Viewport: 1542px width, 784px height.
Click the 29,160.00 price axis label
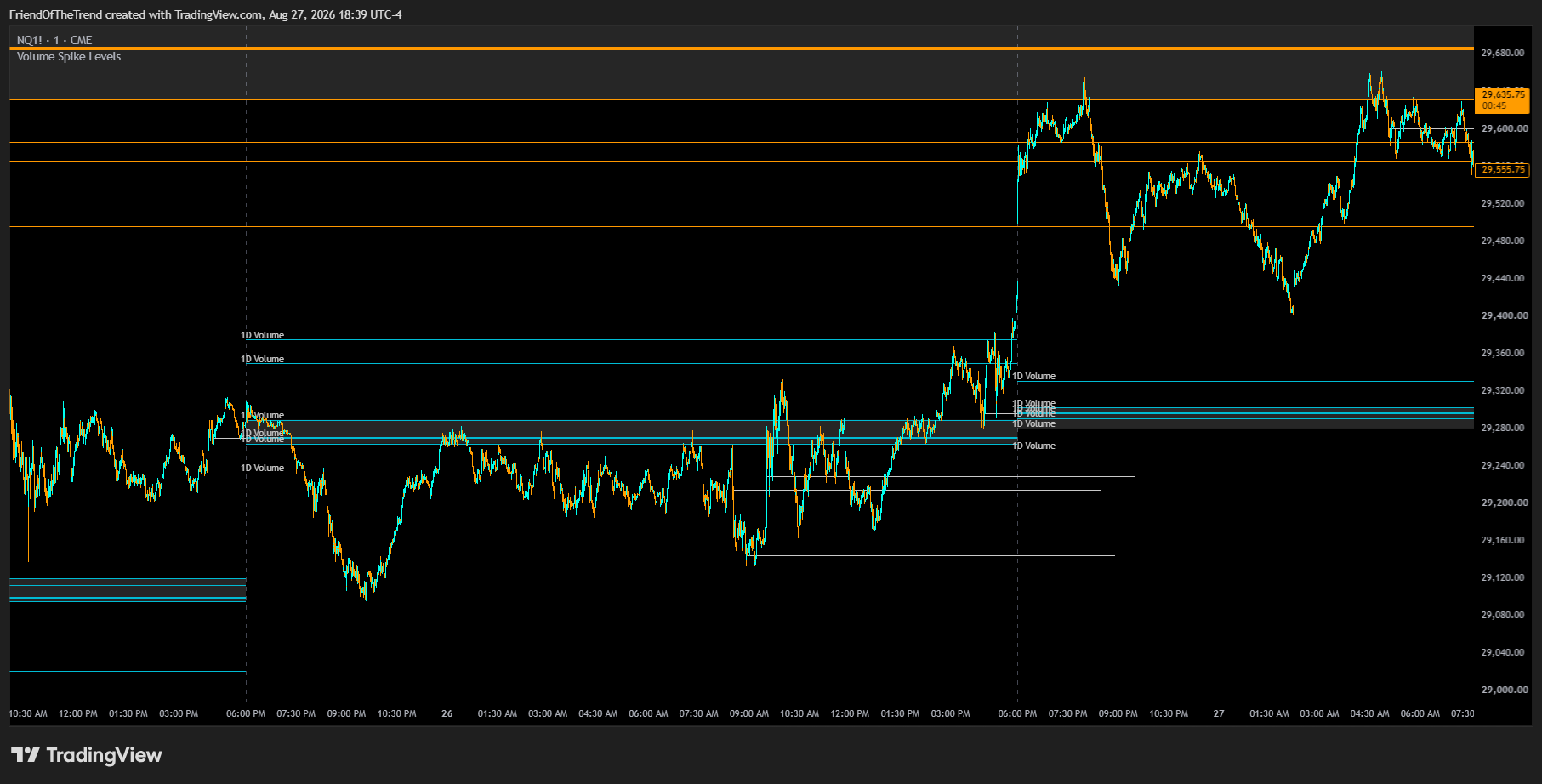(1503, 540)
